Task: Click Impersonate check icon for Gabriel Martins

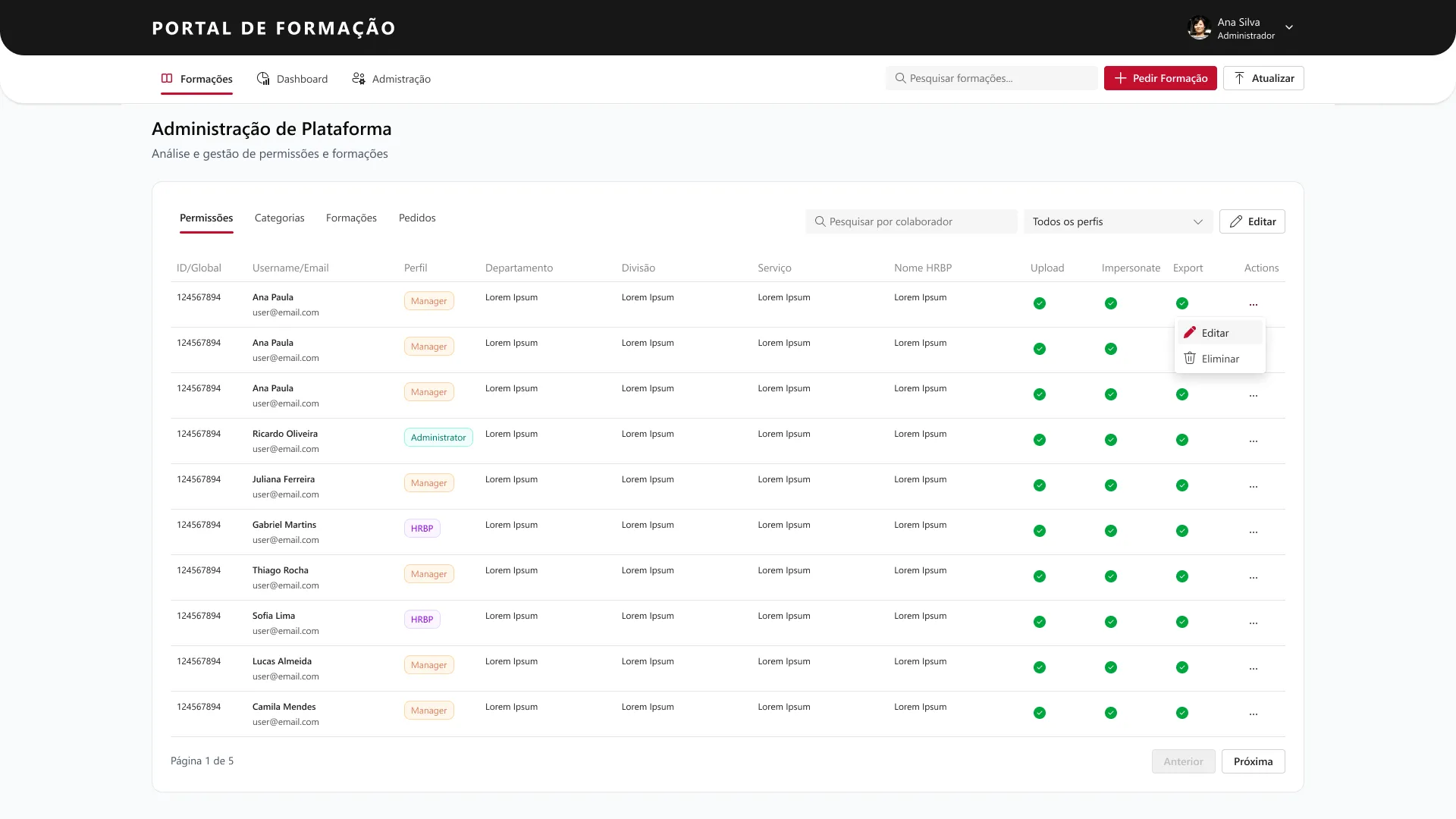Action: click(1111, 531)
